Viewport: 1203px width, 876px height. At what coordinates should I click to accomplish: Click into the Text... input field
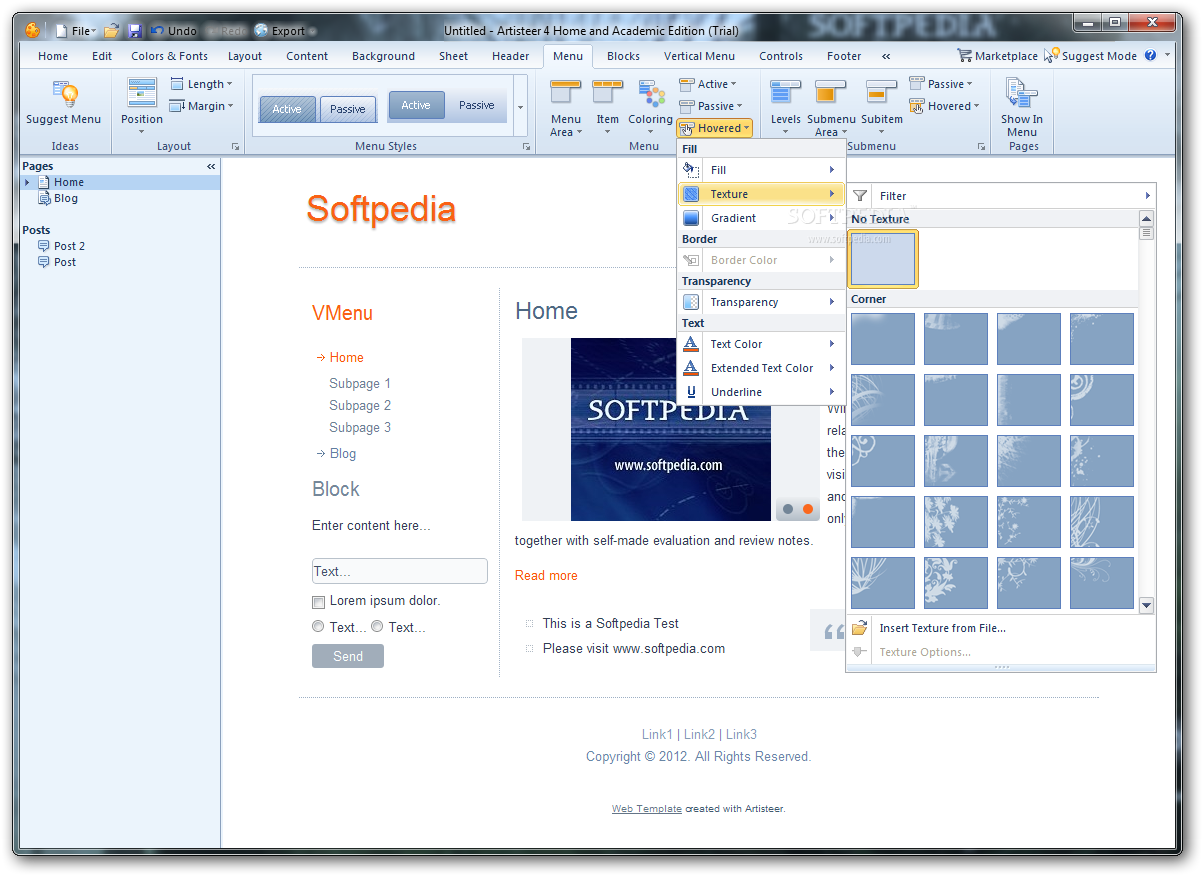coord(400,571)
